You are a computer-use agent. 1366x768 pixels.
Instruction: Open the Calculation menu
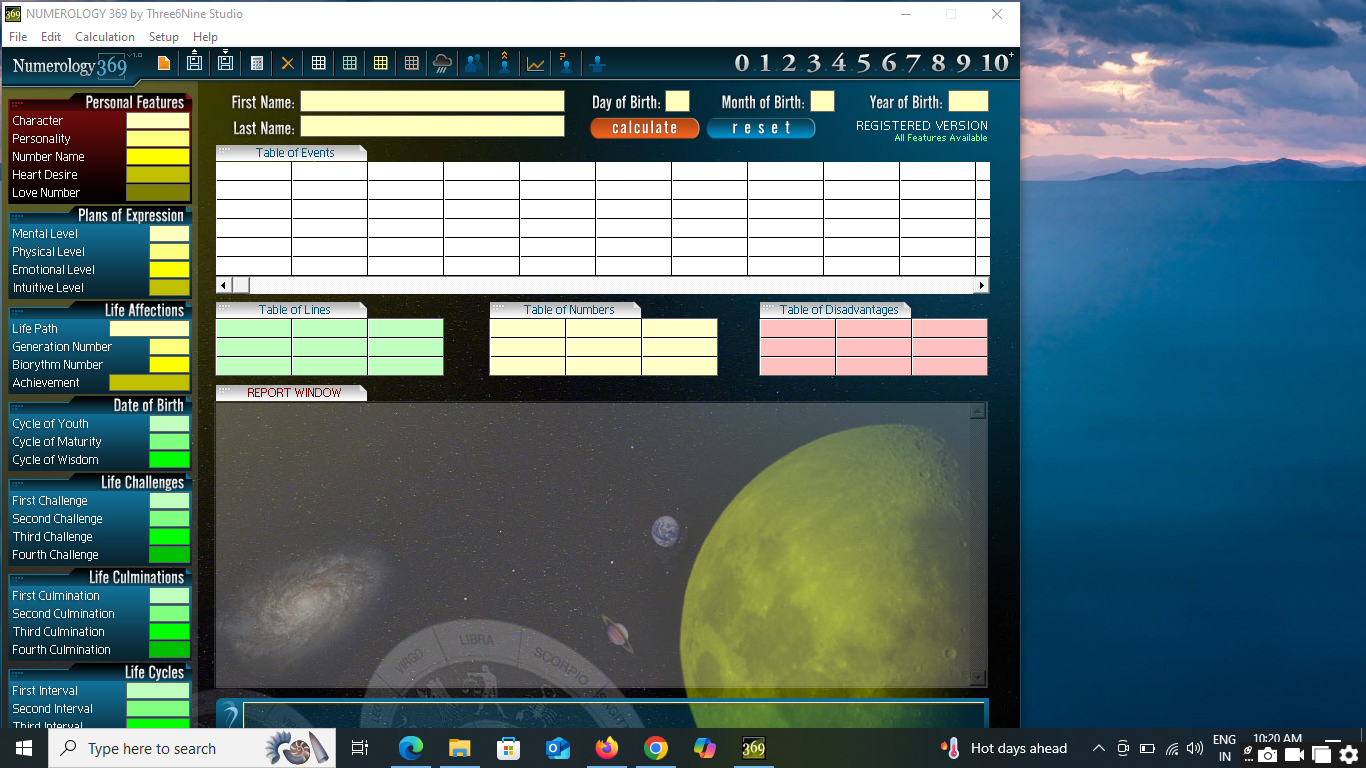tap(104, 36)
